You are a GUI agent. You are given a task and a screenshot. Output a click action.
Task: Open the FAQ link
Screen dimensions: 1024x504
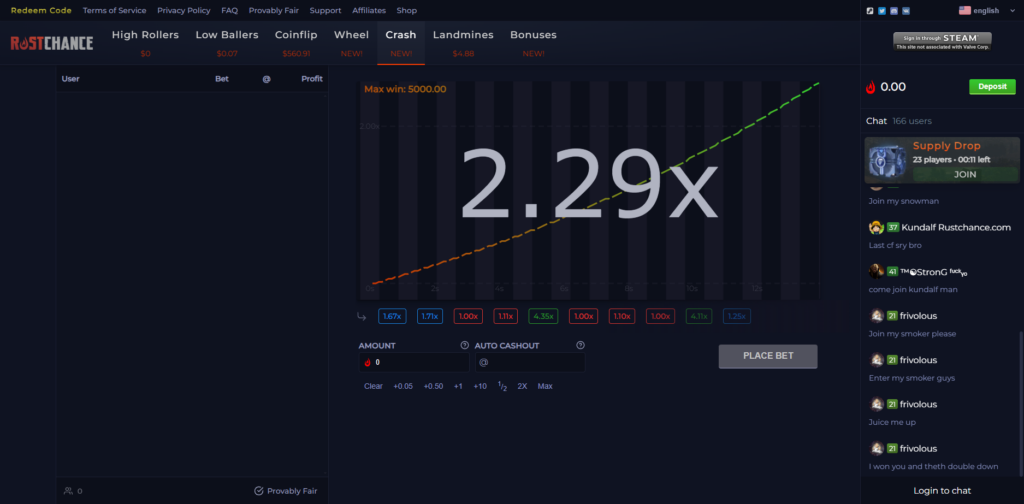coord(229,10)
